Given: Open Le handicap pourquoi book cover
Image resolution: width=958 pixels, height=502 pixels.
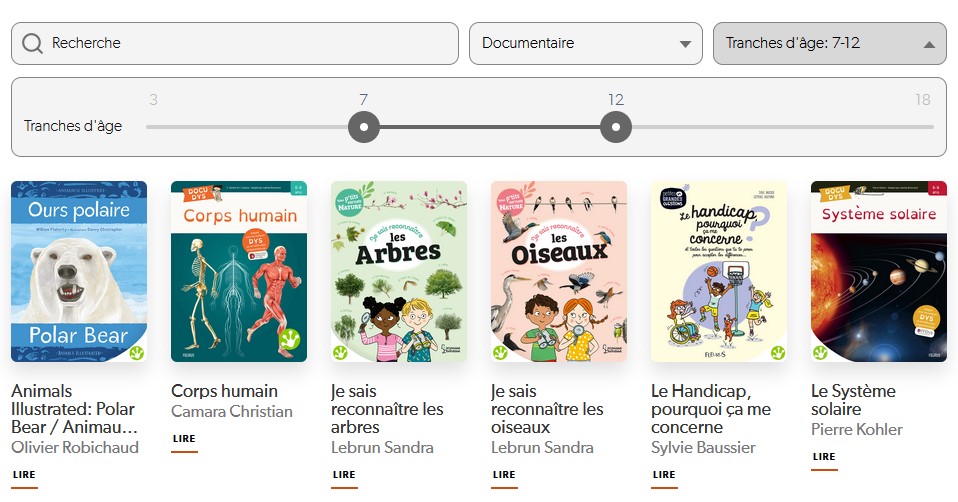Looking at the screenshot, I should 719,271.
